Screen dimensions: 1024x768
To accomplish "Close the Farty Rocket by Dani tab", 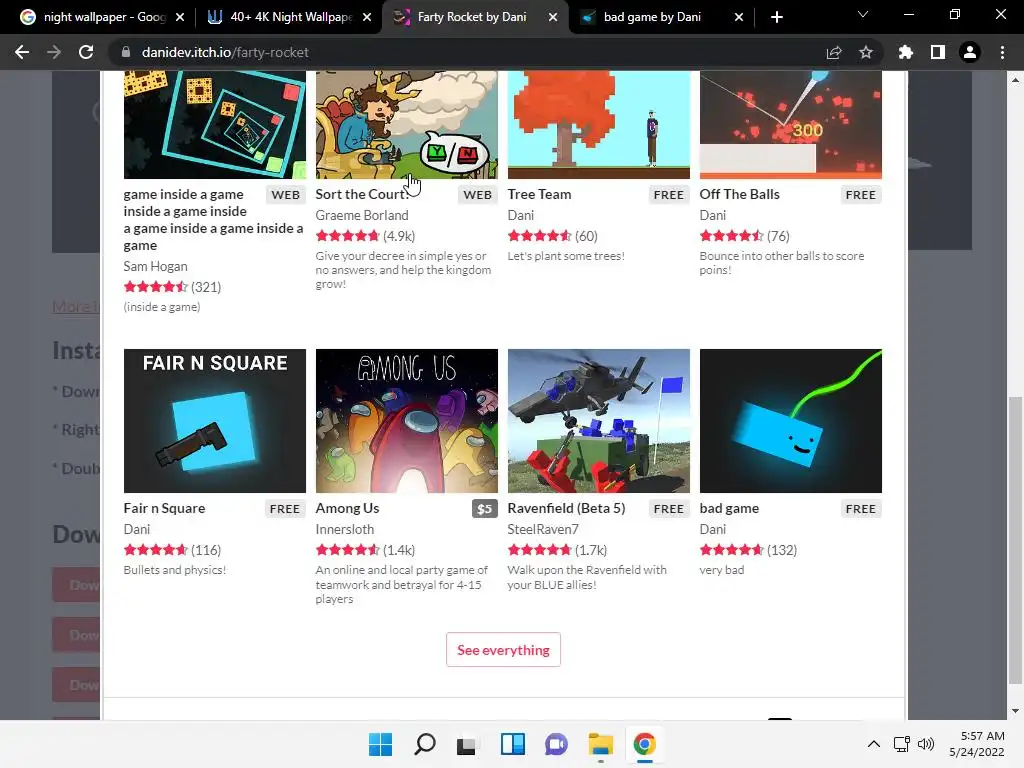I will [x=552, y=17].
